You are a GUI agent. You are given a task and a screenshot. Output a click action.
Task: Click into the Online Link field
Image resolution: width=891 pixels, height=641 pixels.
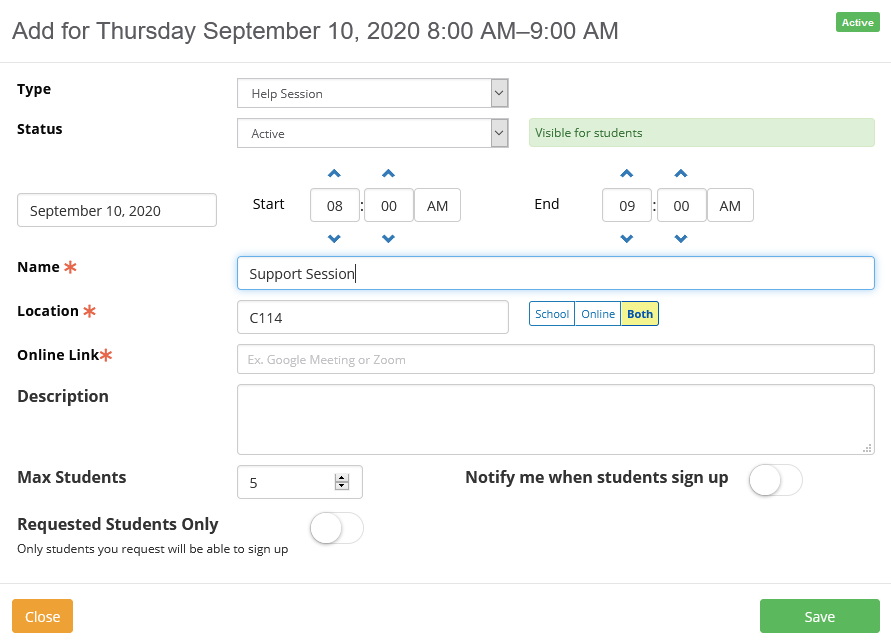click(555, 359)
